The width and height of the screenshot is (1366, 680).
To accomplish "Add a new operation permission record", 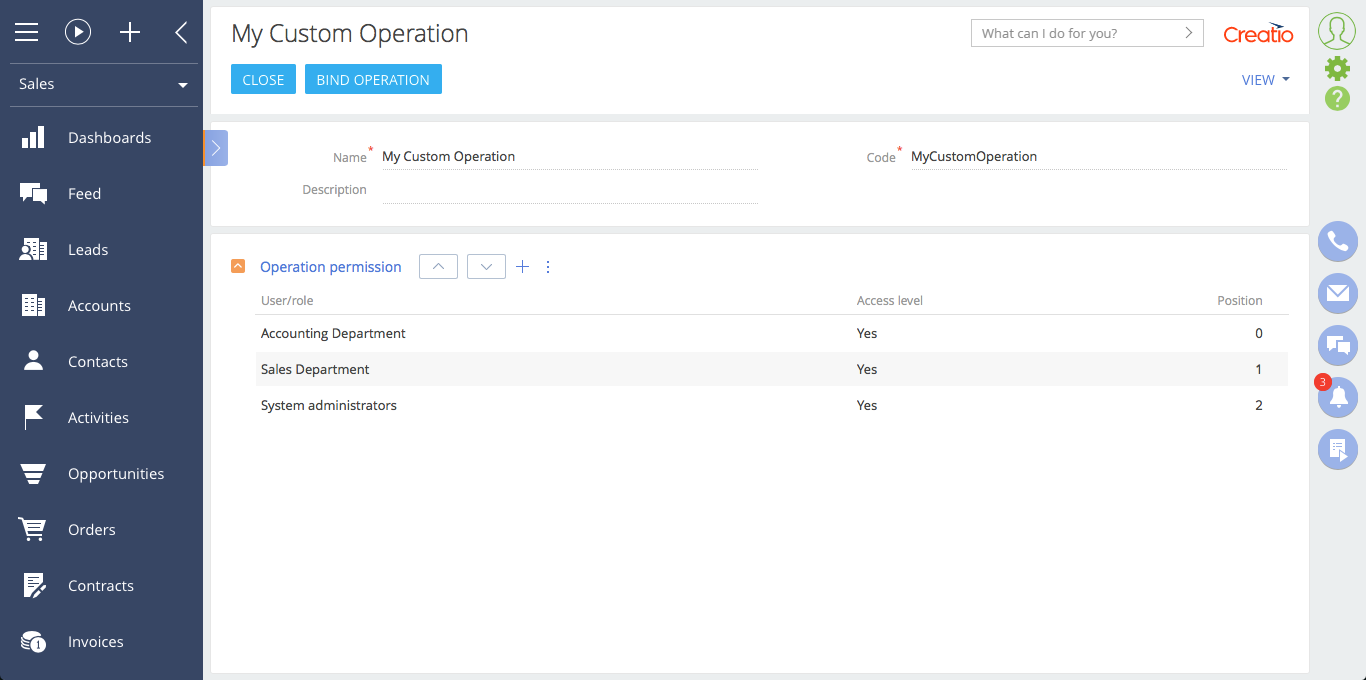I will [522, 267].
